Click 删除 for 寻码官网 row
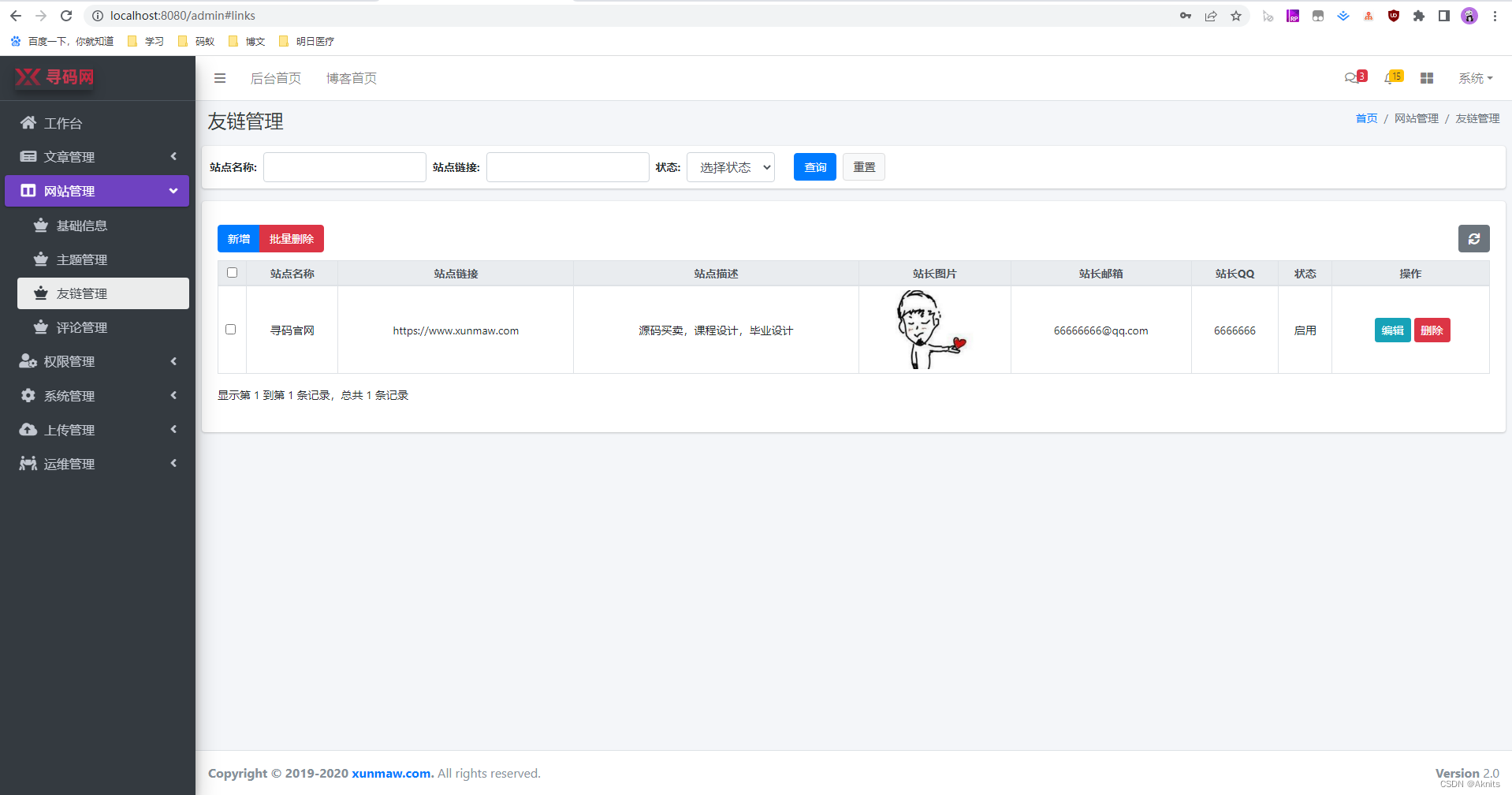 coord(1432,330)
